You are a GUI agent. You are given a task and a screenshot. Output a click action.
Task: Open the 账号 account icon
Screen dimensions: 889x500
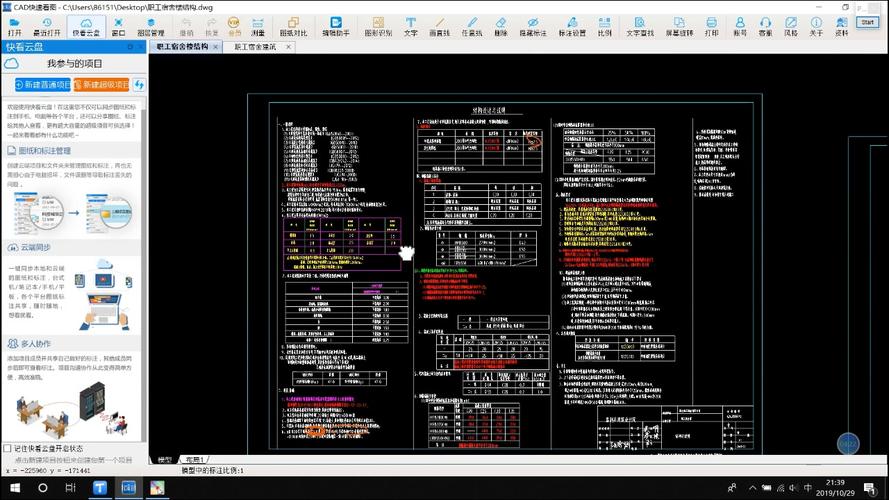(740, 27)
